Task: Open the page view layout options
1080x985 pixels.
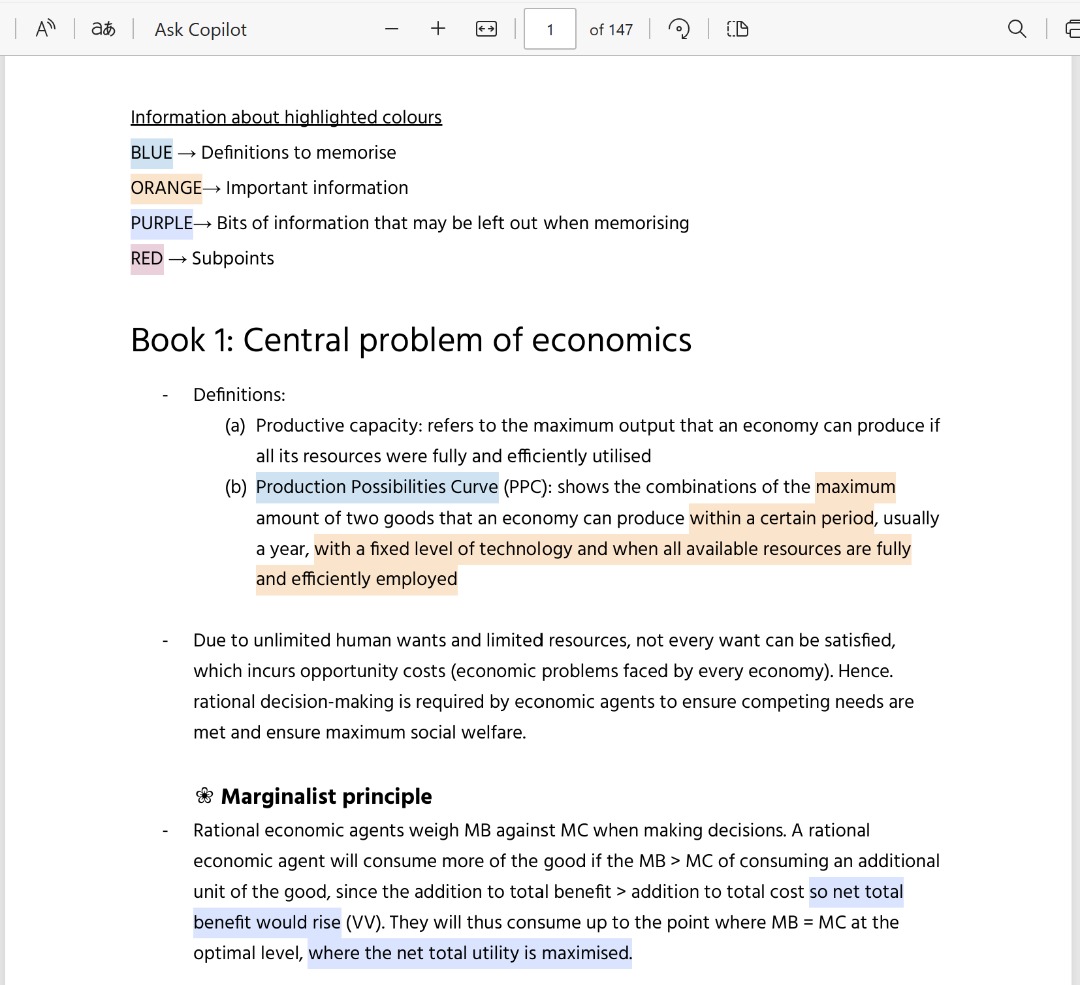Action: coord(737,30)
